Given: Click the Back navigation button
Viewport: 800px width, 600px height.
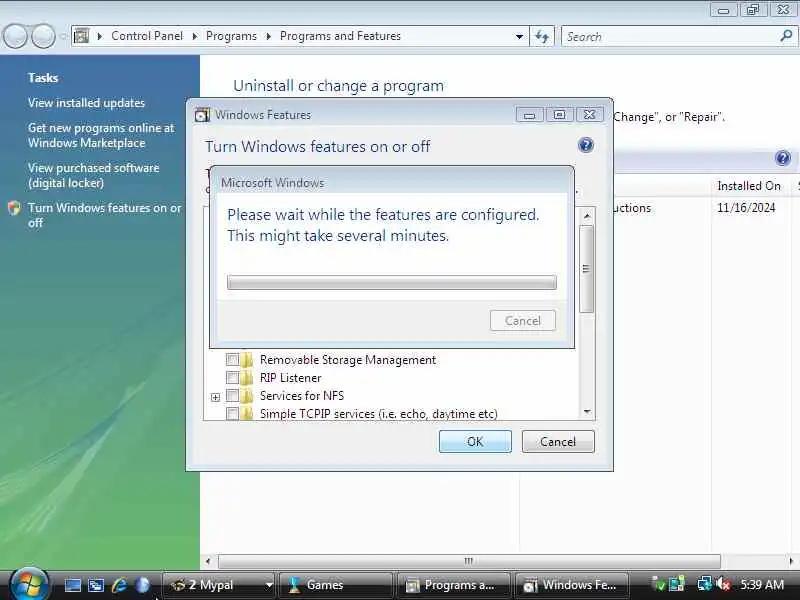Looking at the screenshot, I should click(15, 36).
